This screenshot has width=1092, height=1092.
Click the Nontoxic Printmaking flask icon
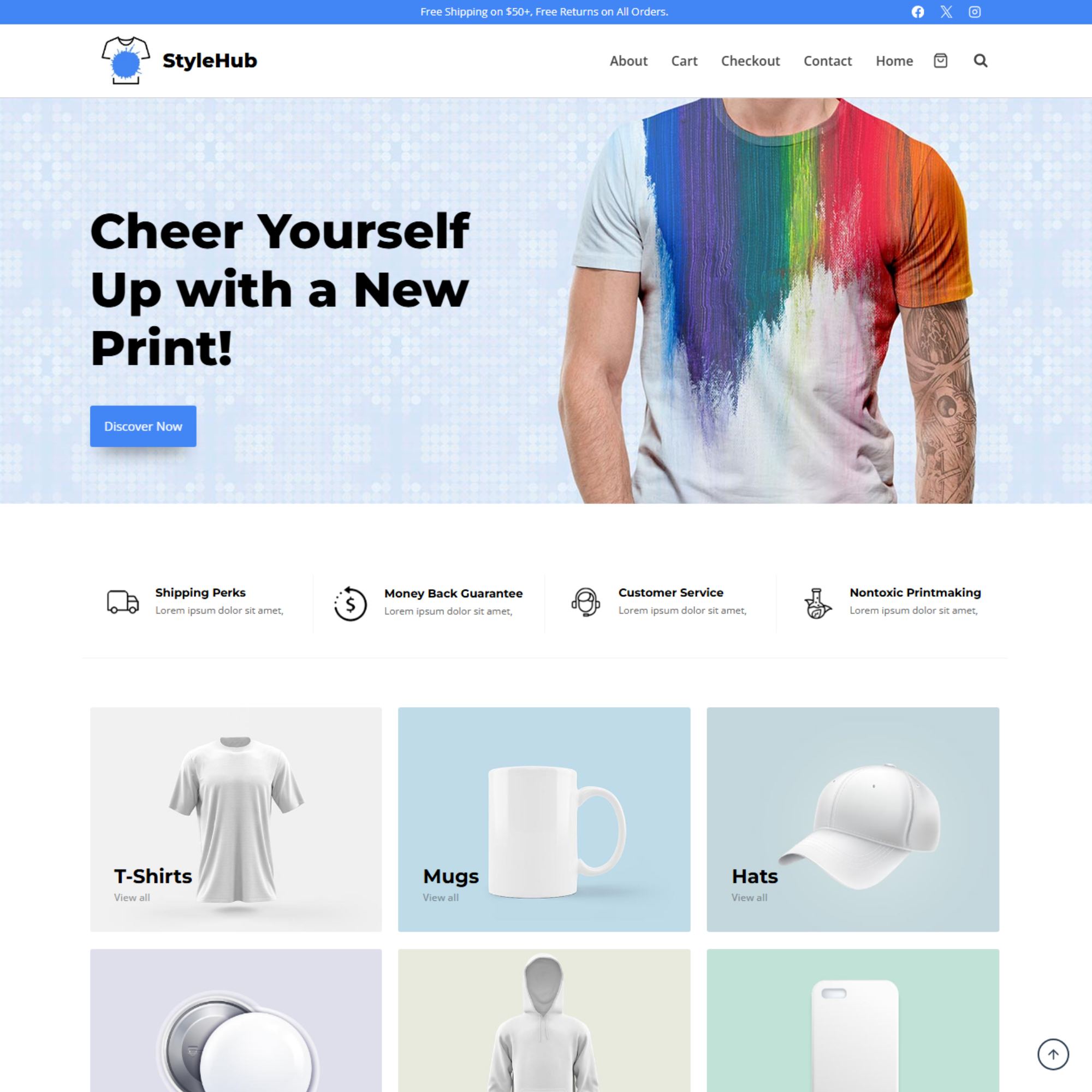click(x=817, y=603)
